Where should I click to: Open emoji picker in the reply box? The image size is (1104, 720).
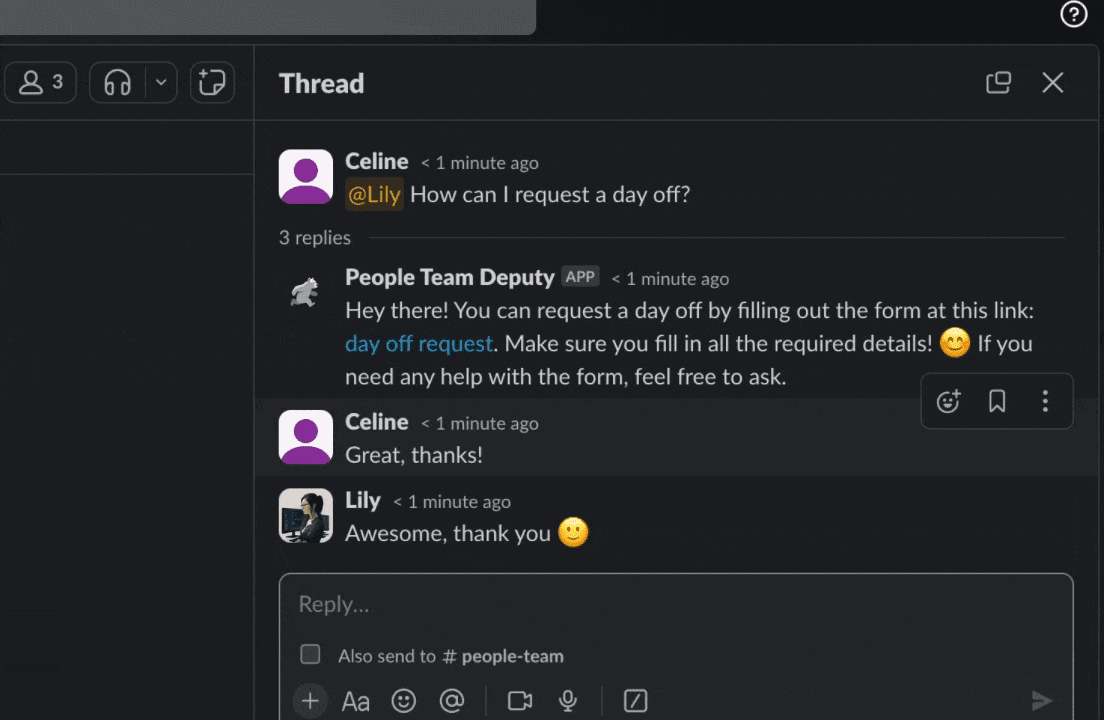click(x=404, y=700)
